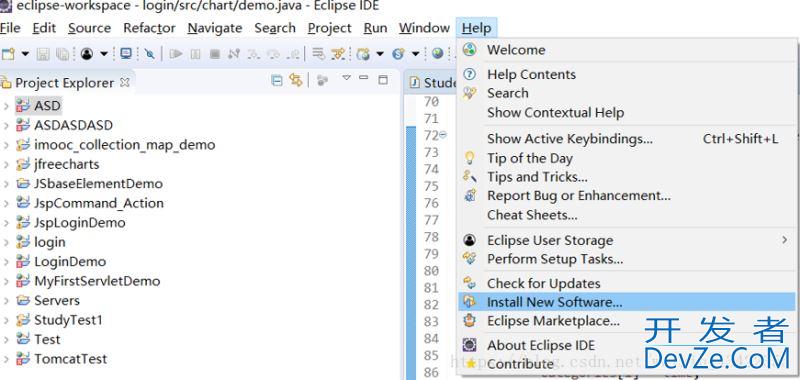
Task: Click the Step Into icon
Action: 254,54
